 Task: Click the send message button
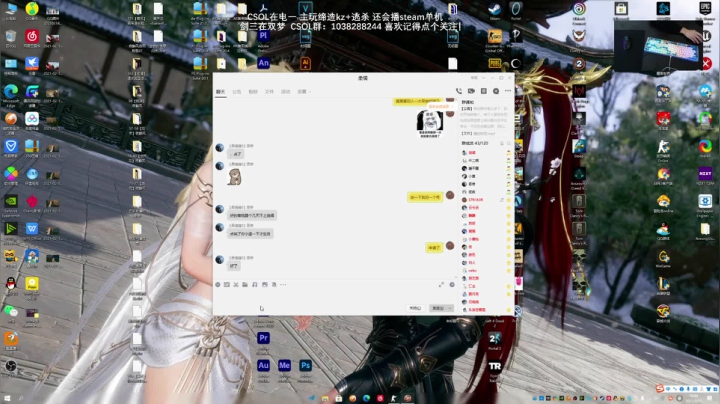(x=438, y=308)
